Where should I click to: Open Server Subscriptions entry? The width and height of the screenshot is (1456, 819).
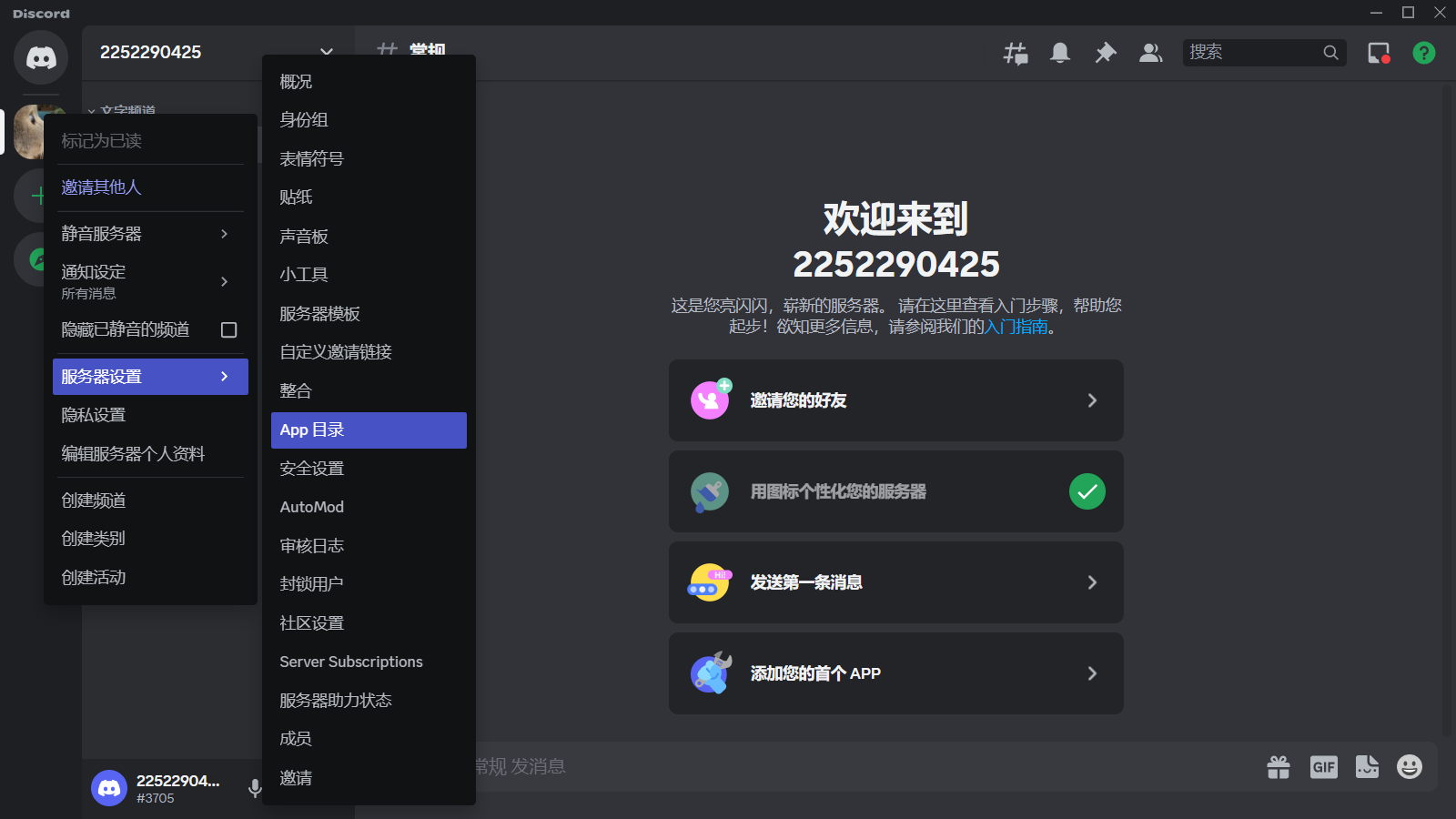click(x=369, y=662)
